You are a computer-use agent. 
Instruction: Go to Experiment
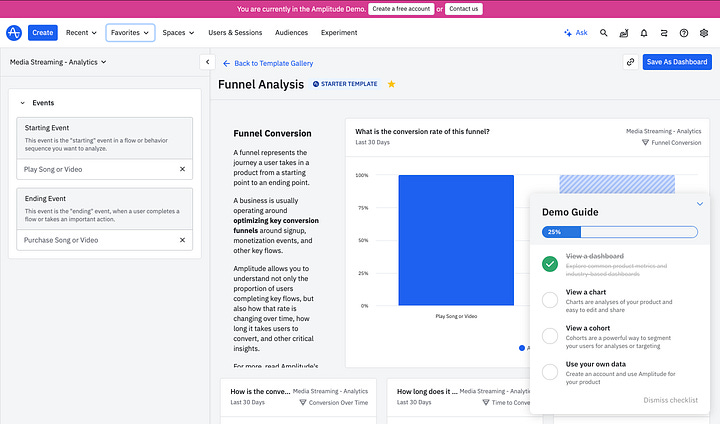pyautogui.click(x=339, y=33)
